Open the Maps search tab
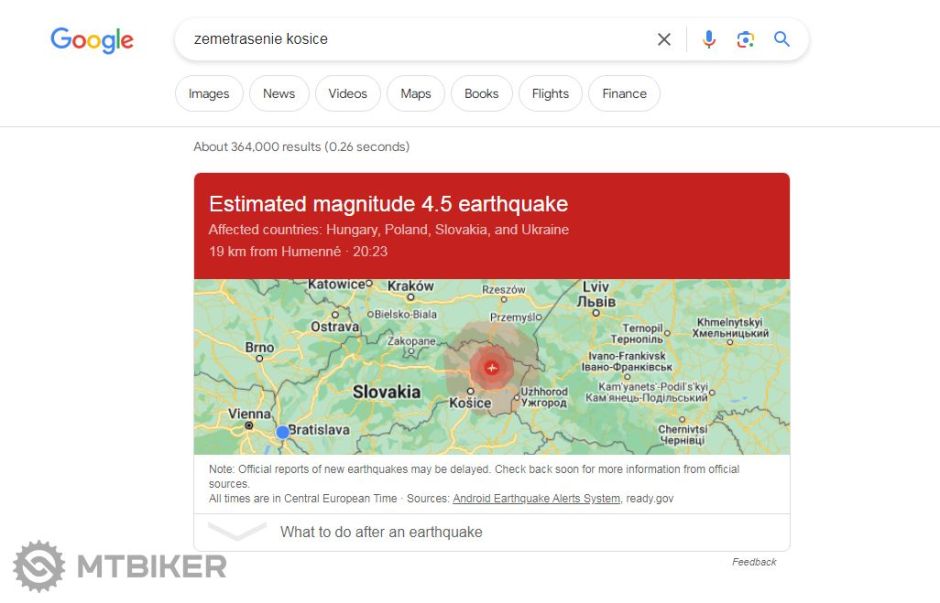This screenshot has width=940, height=603. (x=415, y=93)
